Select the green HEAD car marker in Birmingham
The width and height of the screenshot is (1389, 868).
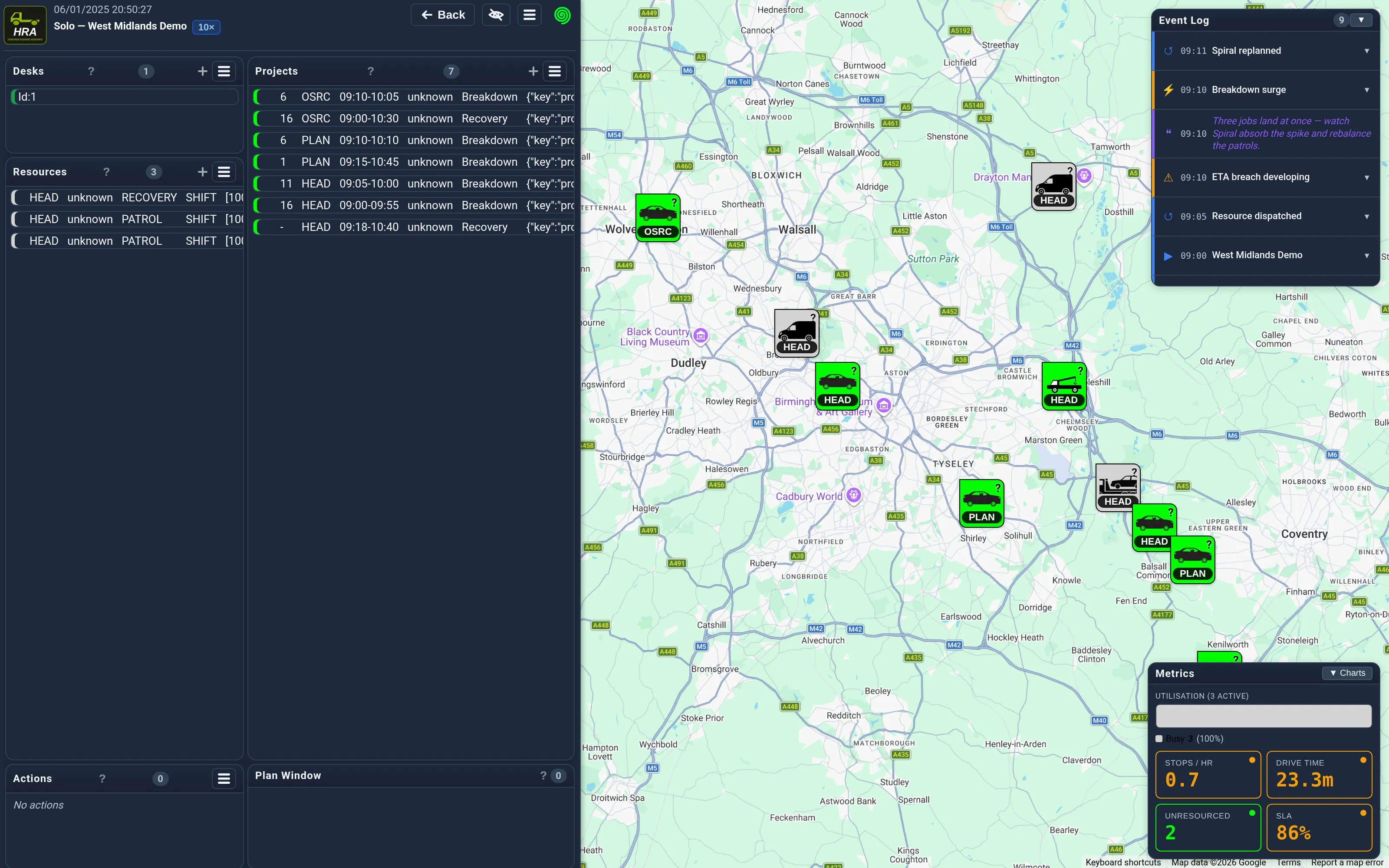coord(837,386)
